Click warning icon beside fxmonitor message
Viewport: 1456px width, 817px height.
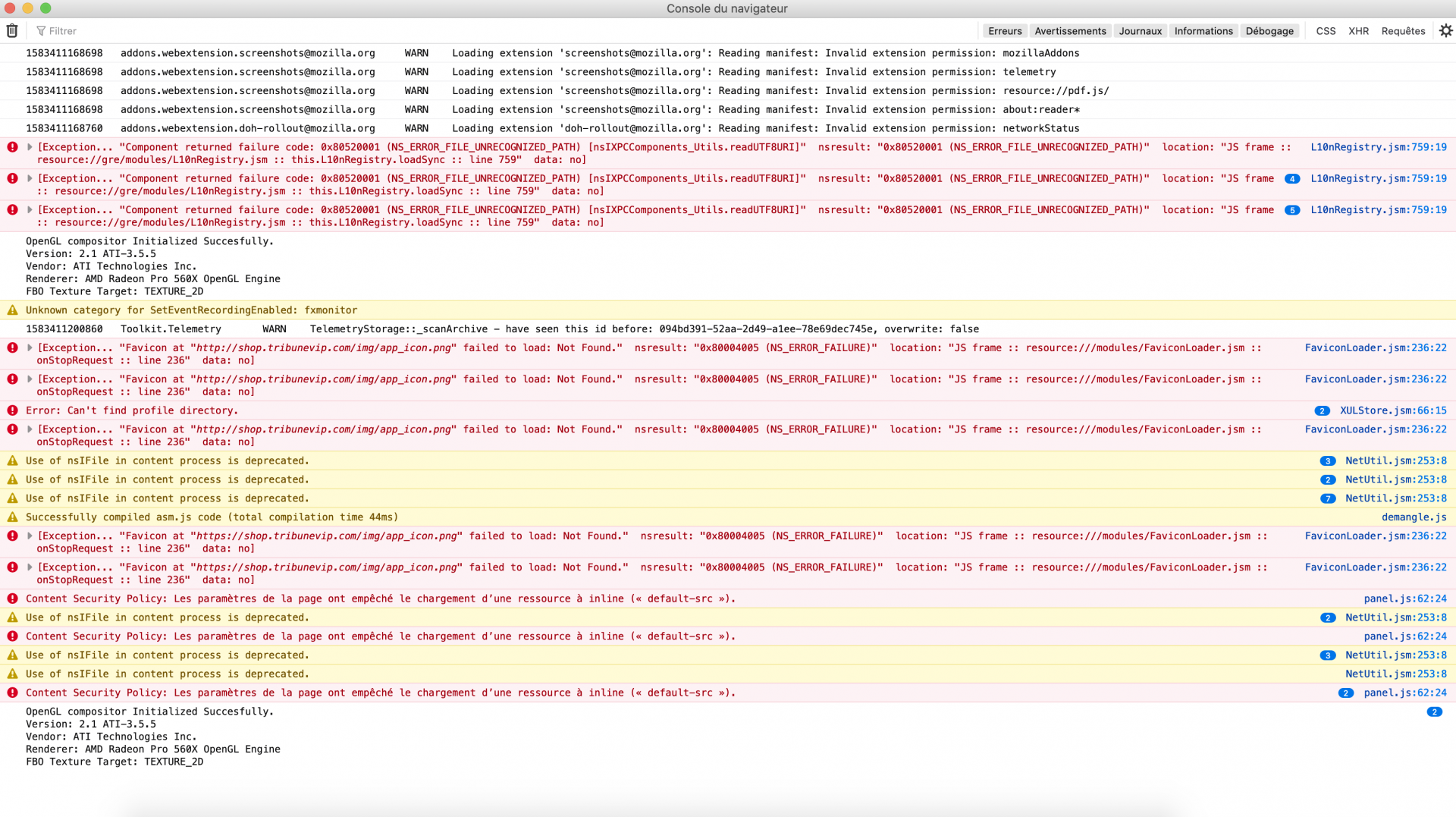[x=12, y=310]
